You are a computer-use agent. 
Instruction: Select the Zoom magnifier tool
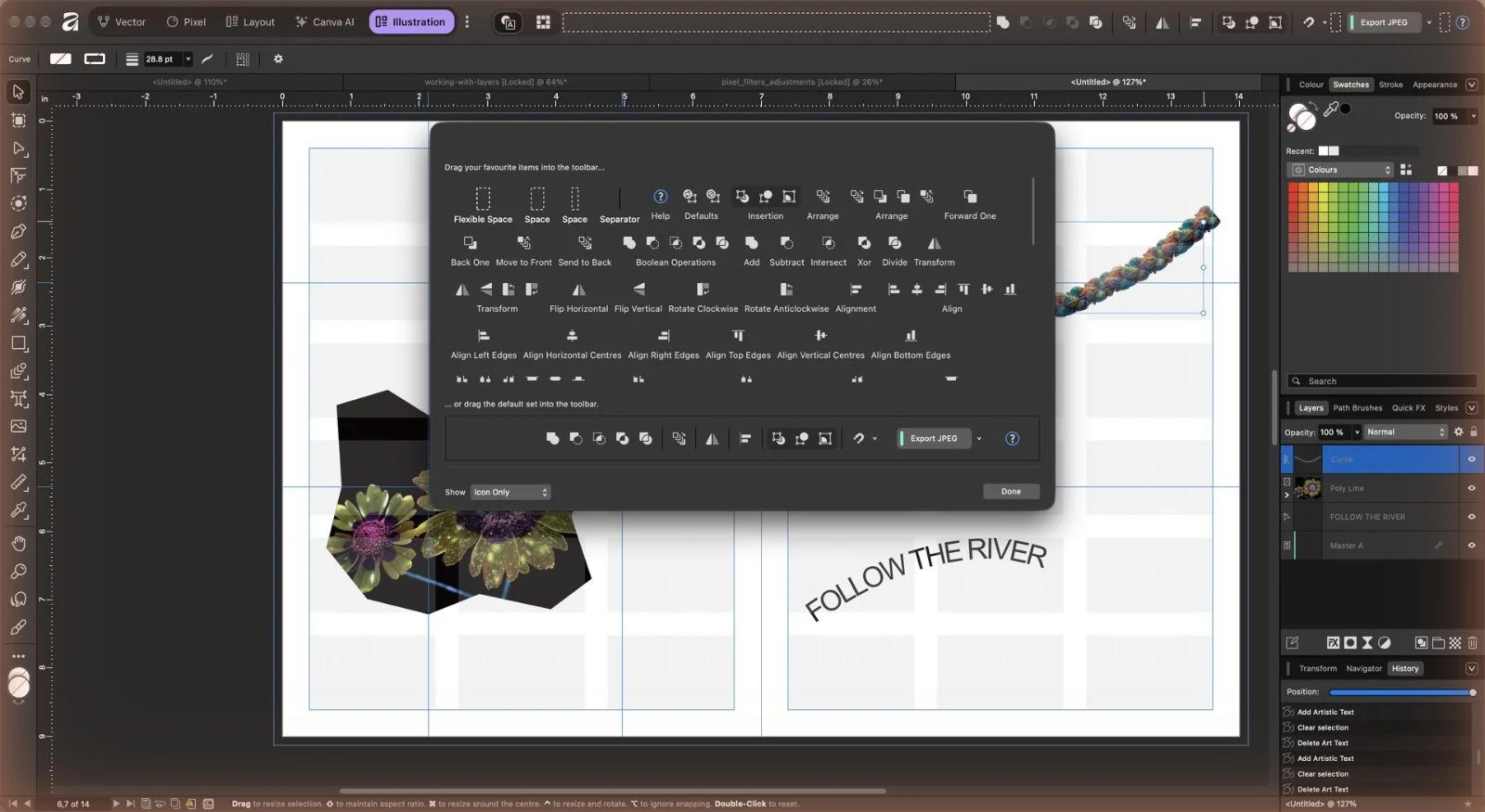pos(18,572)
